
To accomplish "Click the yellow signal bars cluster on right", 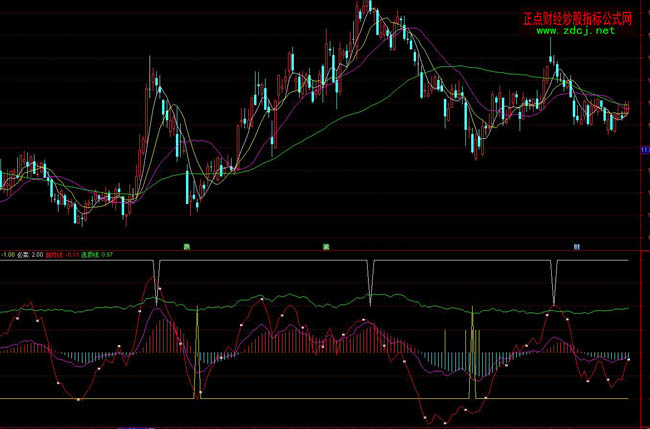I will tap(472, 335).
